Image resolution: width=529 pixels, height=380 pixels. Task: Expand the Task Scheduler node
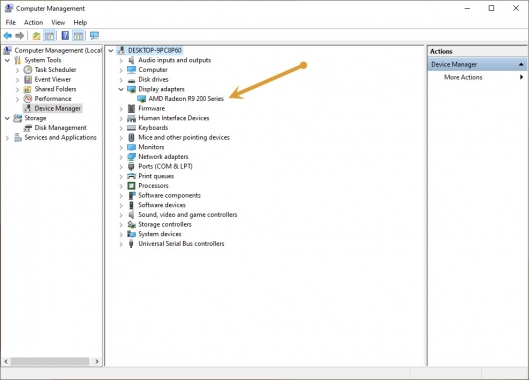click(x=18, y=70)
